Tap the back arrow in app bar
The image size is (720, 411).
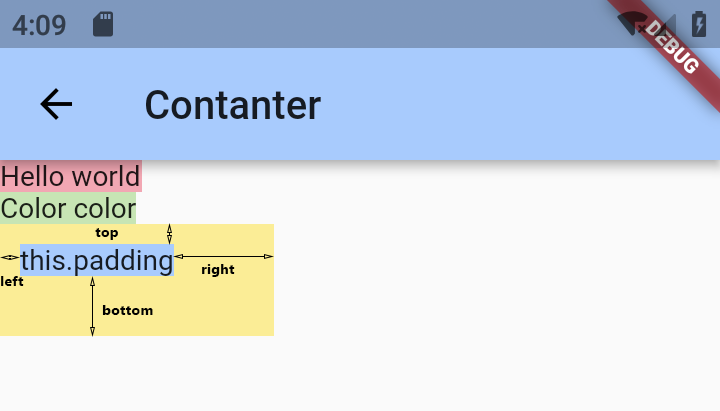point(56,104)
